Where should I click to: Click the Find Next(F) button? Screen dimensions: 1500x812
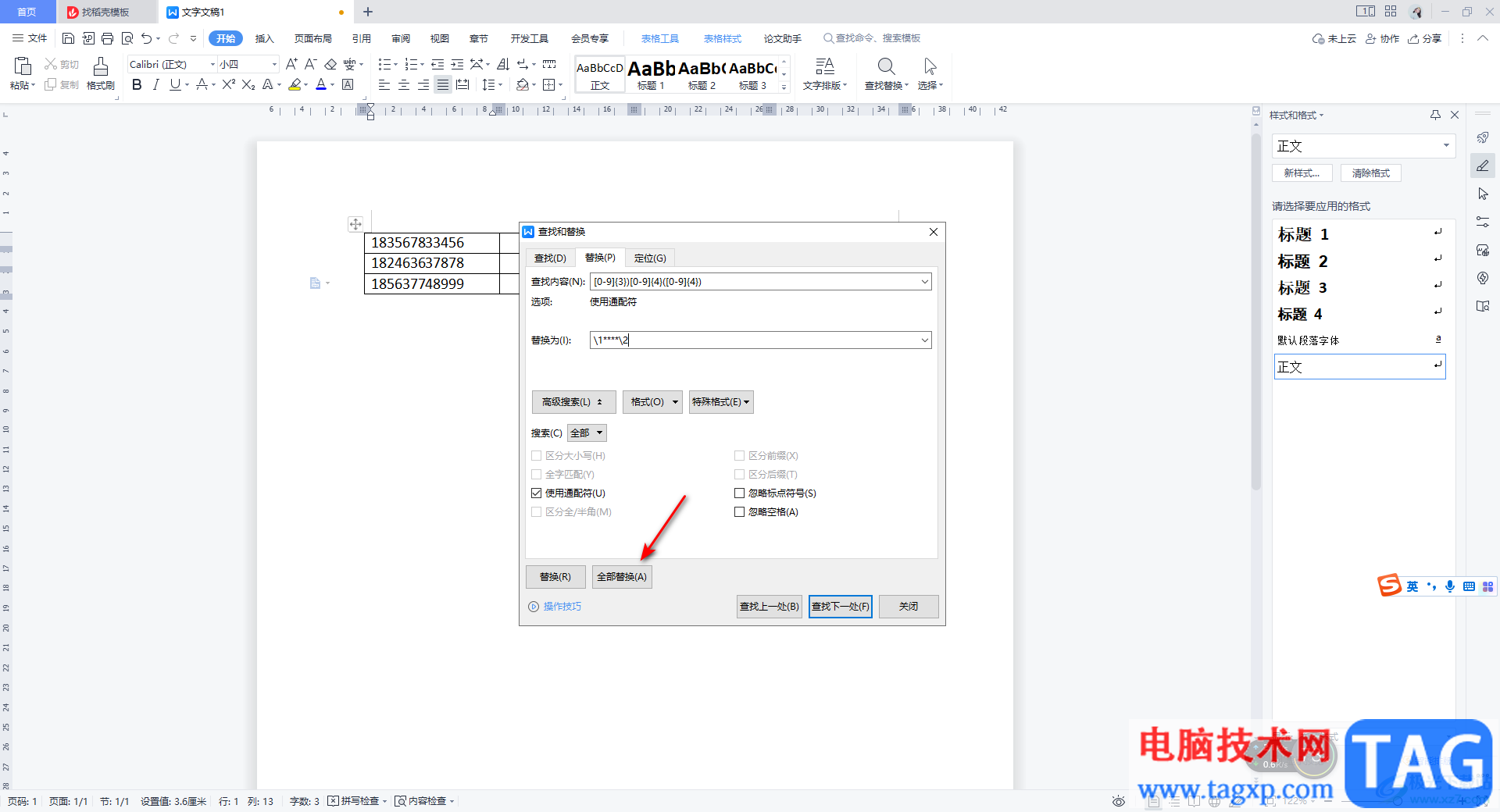click(841, 607)
